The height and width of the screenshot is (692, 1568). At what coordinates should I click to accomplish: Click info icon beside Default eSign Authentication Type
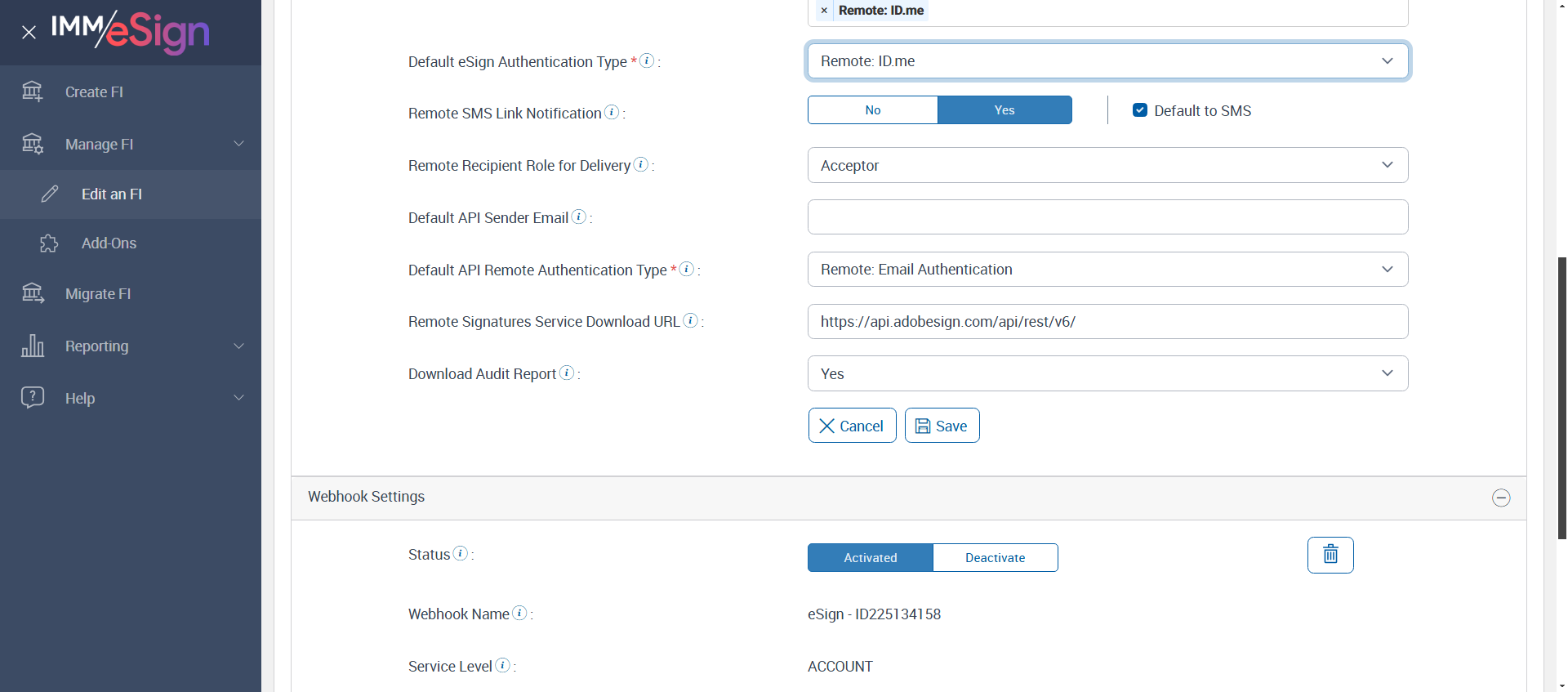pos(647,60)
